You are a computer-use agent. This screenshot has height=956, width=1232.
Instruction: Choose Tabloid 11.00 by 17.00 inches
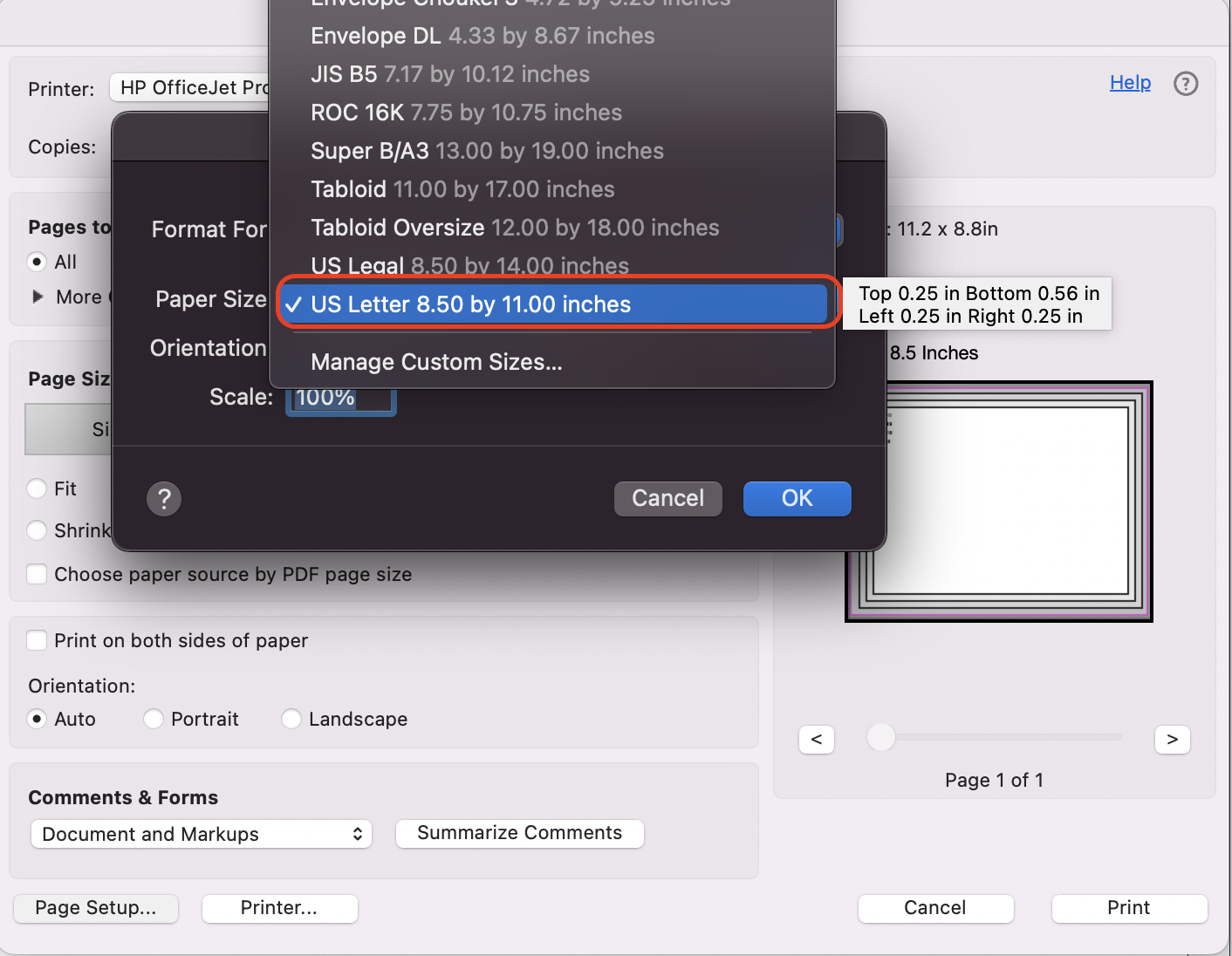[x=462, y=189]
